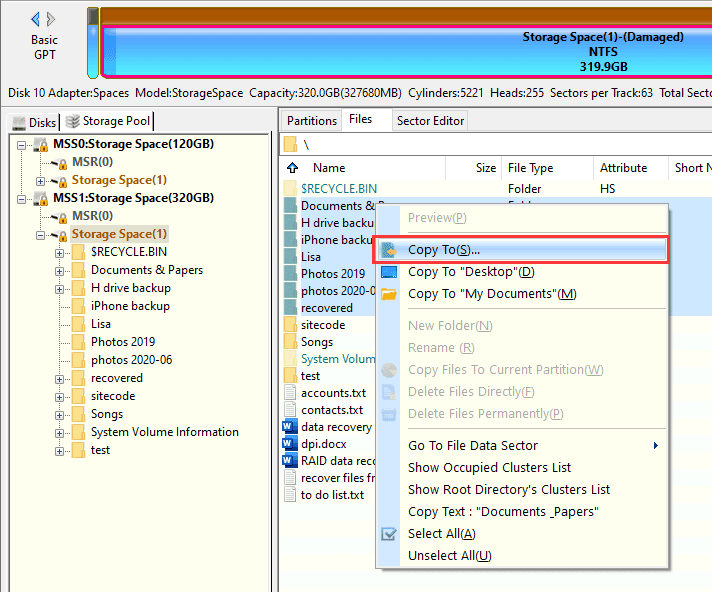Expand the Songs folder in tree
The width and height of the screenshot is (712, 592).
60,414
